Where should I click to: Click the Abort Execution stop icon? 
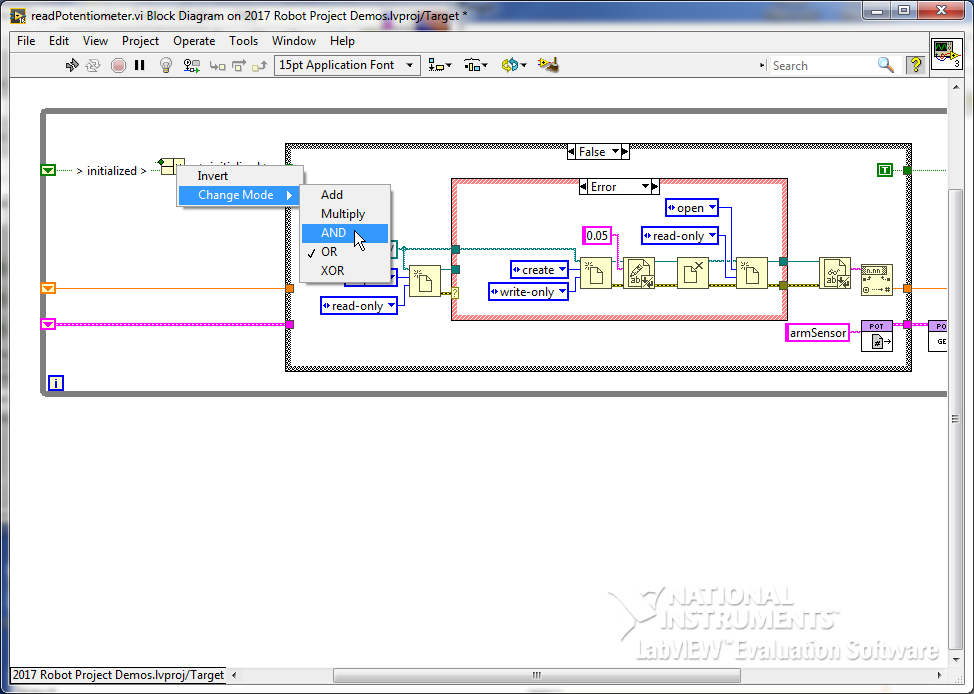pos(118,65)
